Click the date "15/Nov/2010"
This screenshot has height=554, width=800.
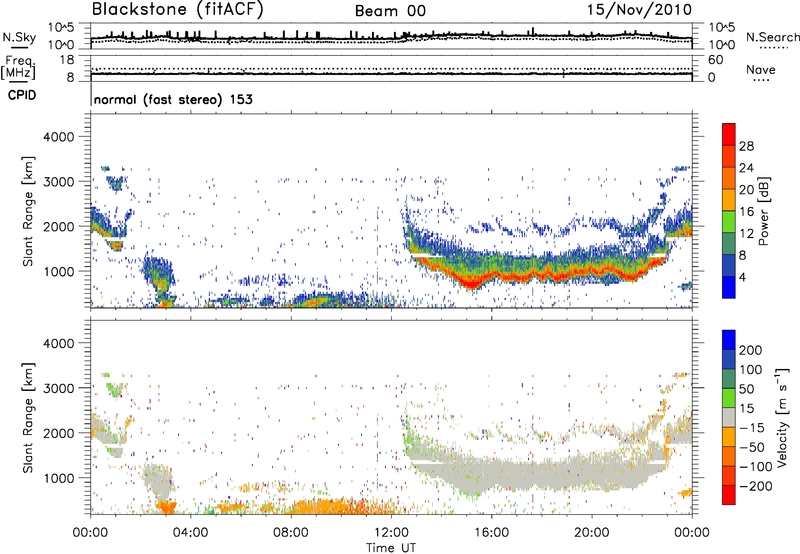point(639,10)
